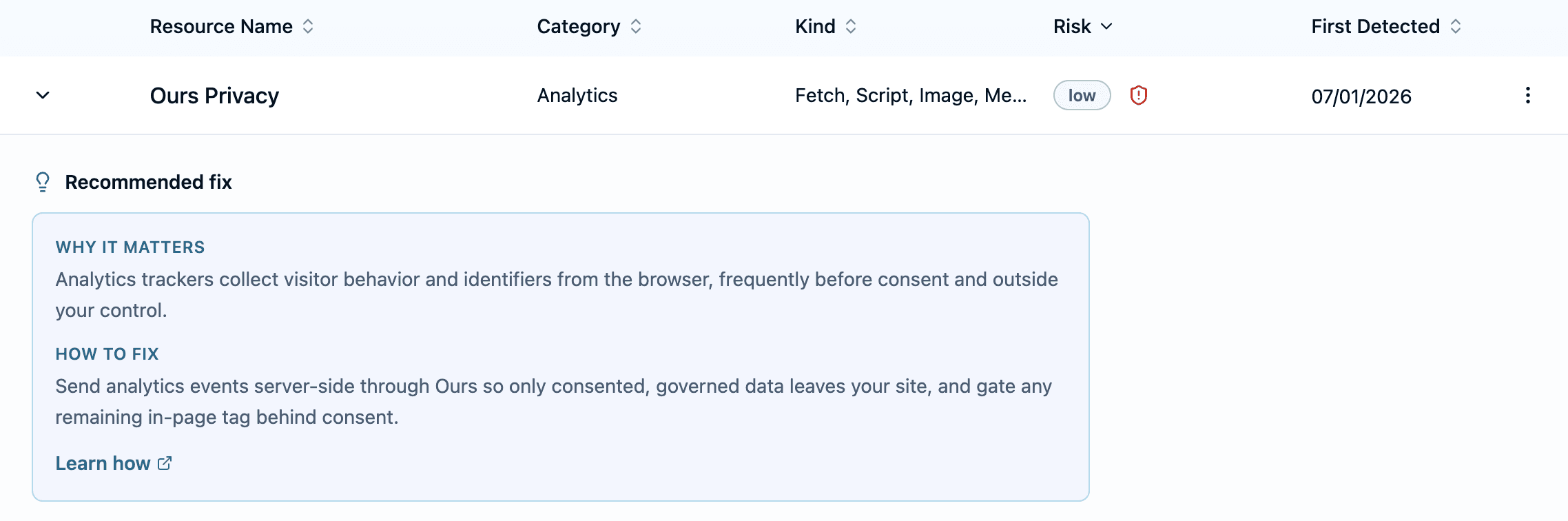This screenshot has height=521, width=1568.
Task: Sort by Kind arrows icon
Action: pos(851,26)
